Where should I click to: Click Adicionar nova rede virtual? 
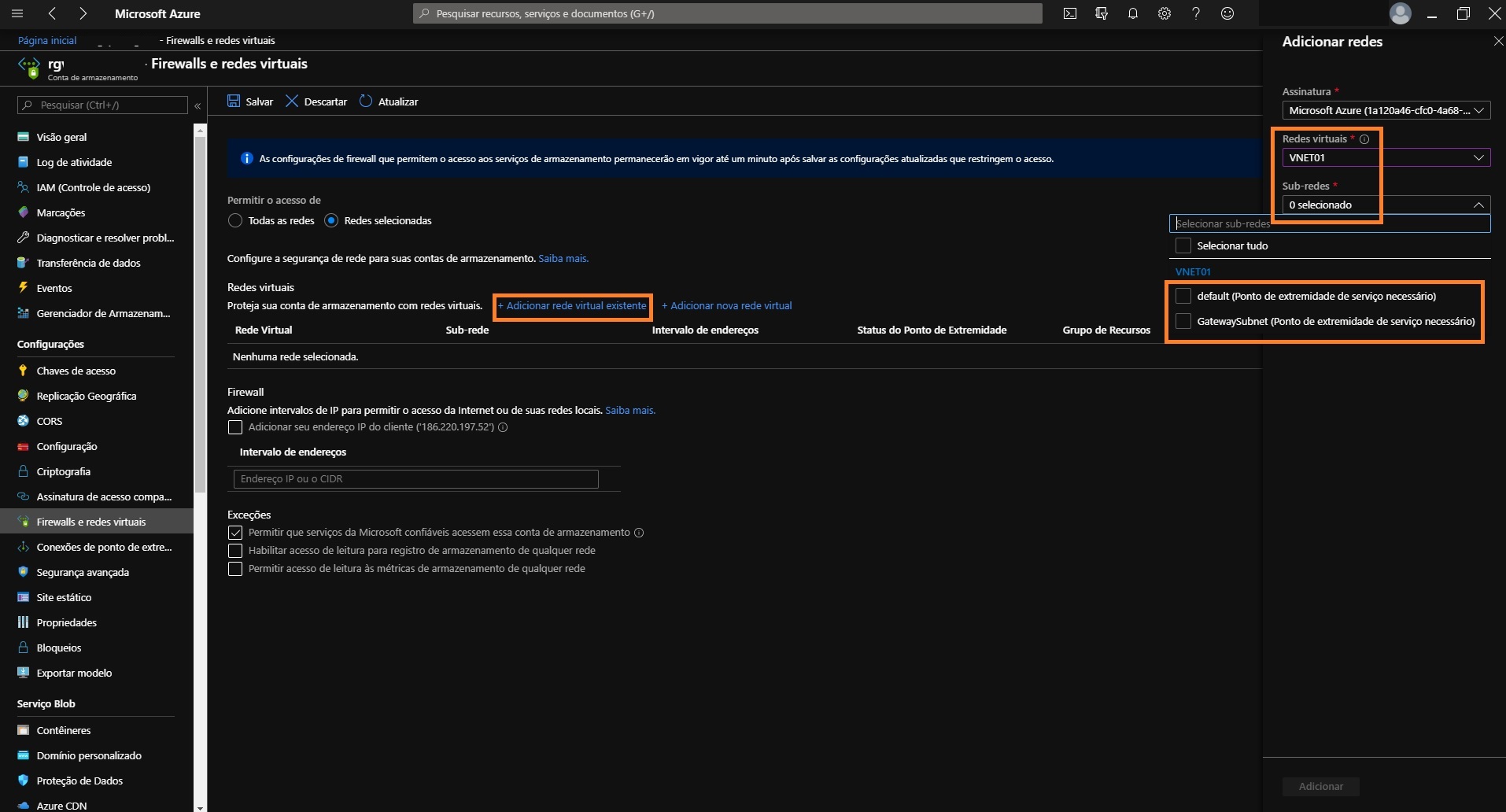click(727, 305)
